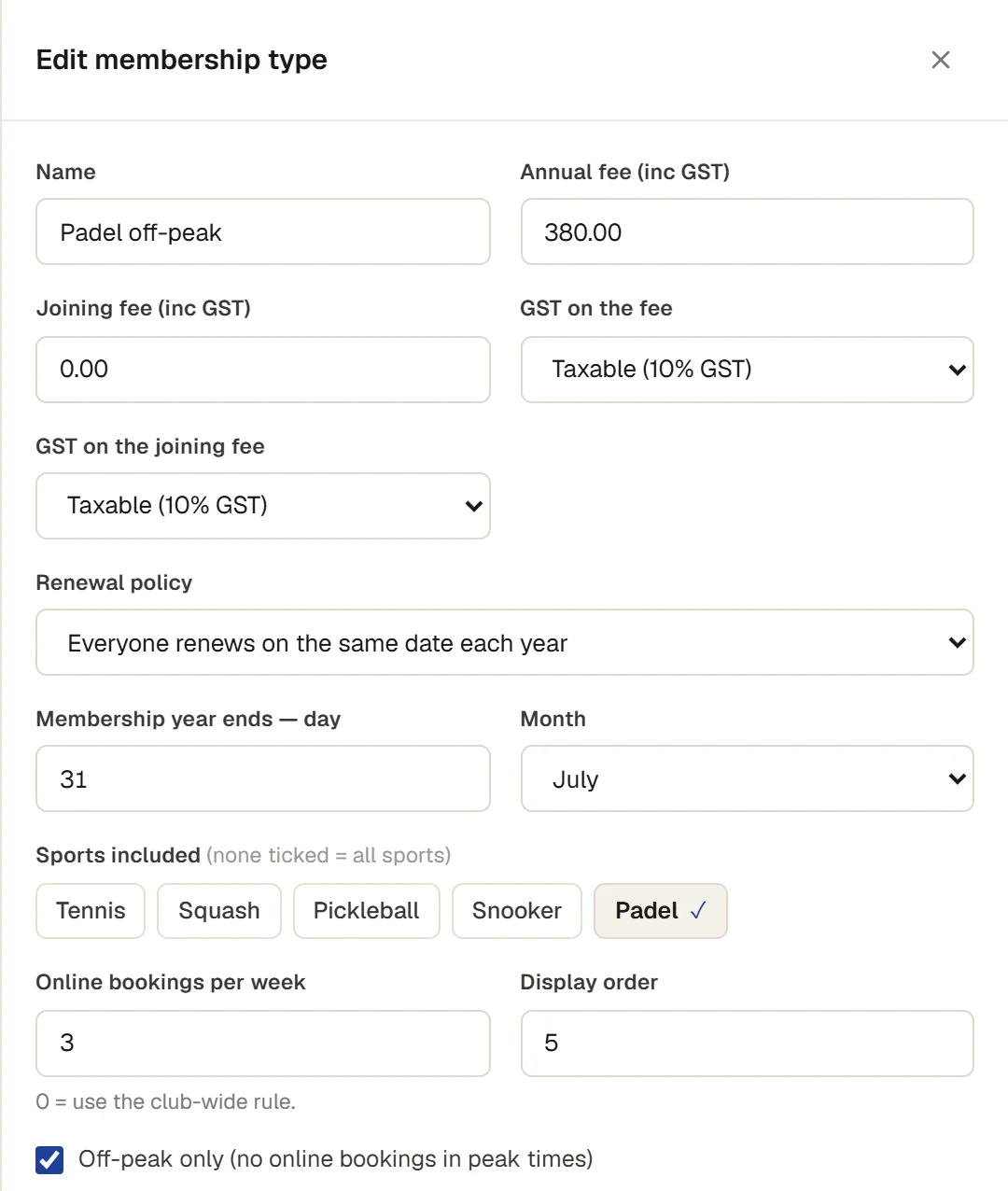This screenshot has height=1191, width=1008.
Task: Click the Edit membership type heading
Action: pyautogui.click(x=182, y=60)
